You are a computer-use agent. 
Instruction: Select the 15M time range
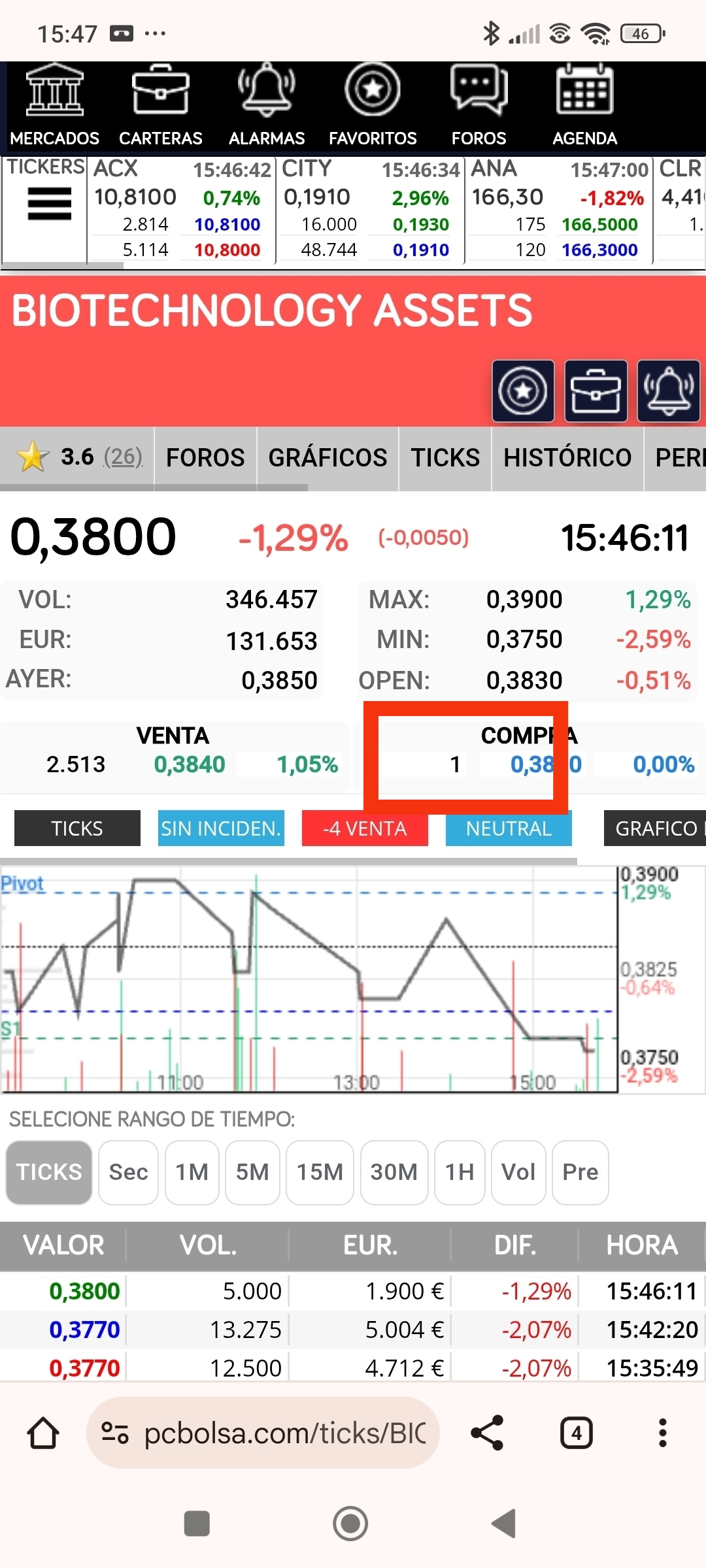320,1172
